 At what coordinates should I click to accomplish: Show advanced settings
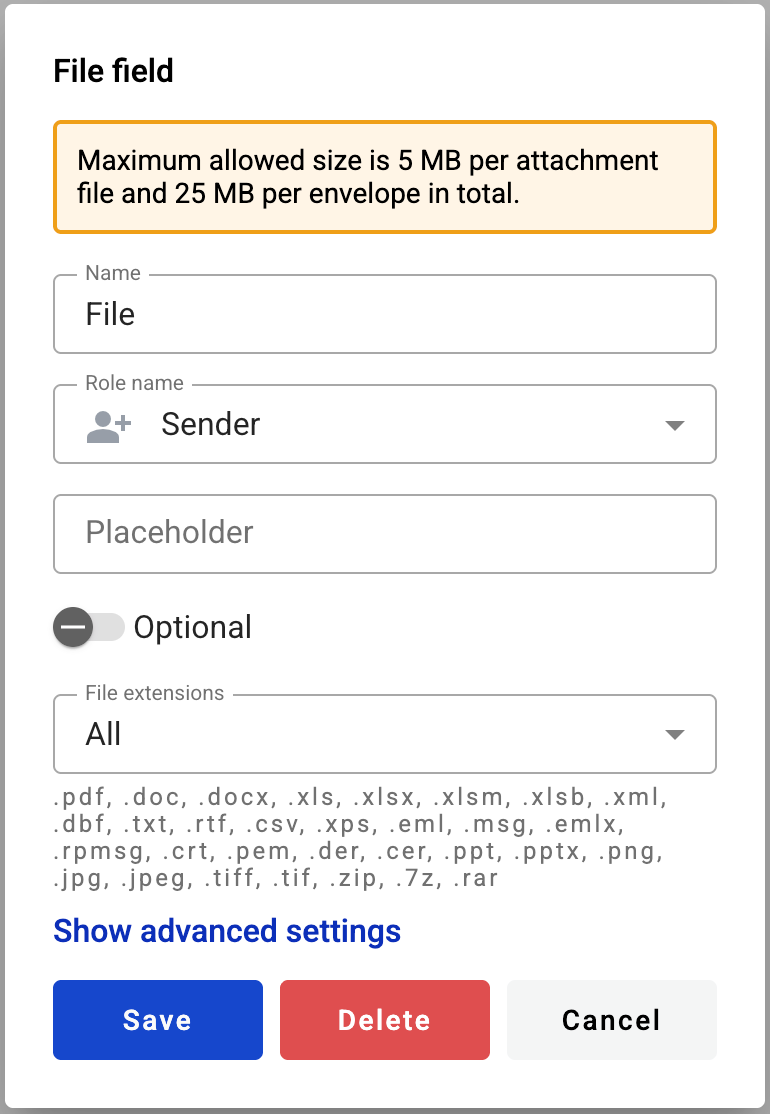pyautogui.click(x=226, y=931)
